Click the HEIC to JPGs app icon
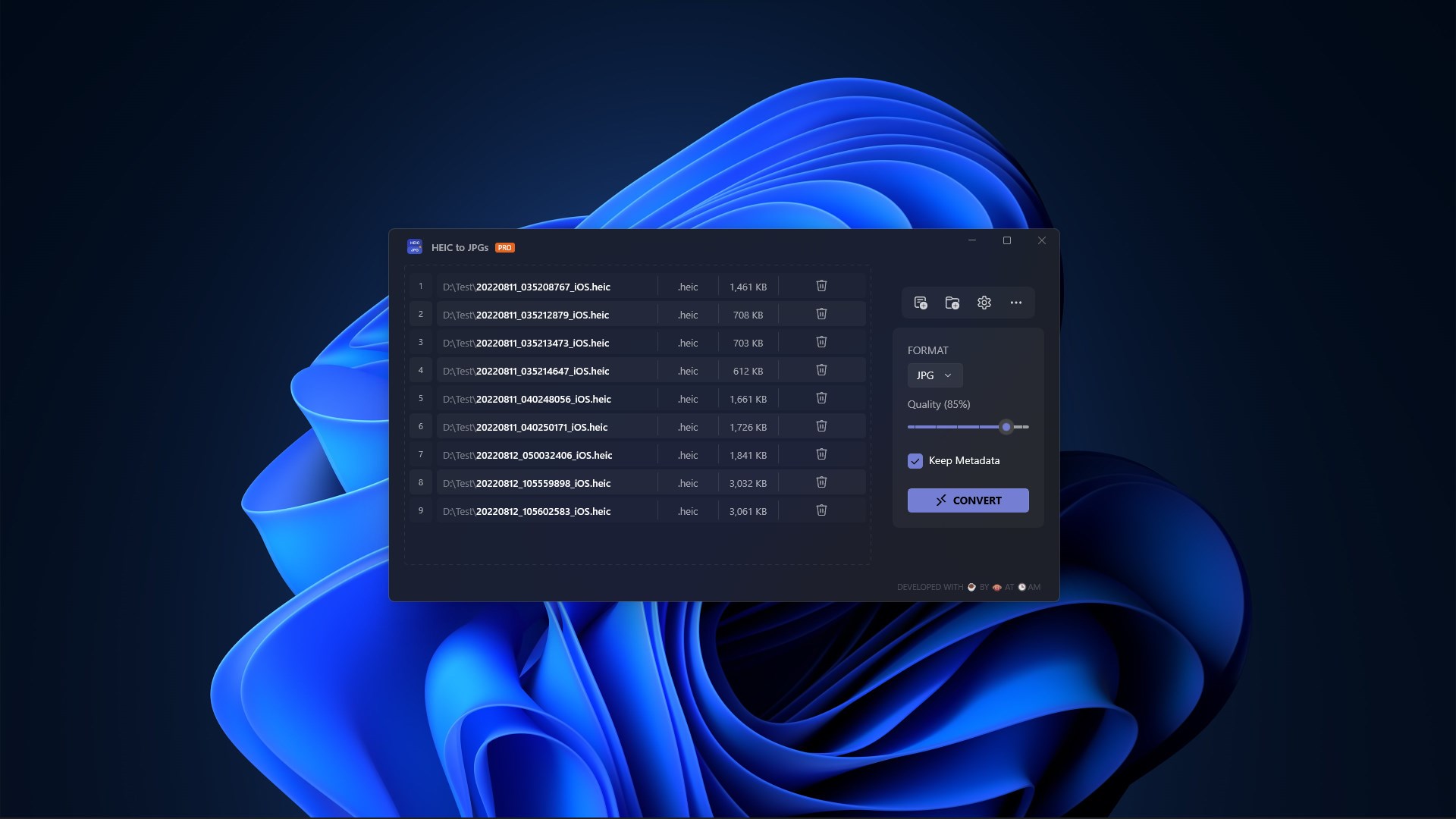The width and height of the screenshot is (1456, 819). tap(415, 246)
